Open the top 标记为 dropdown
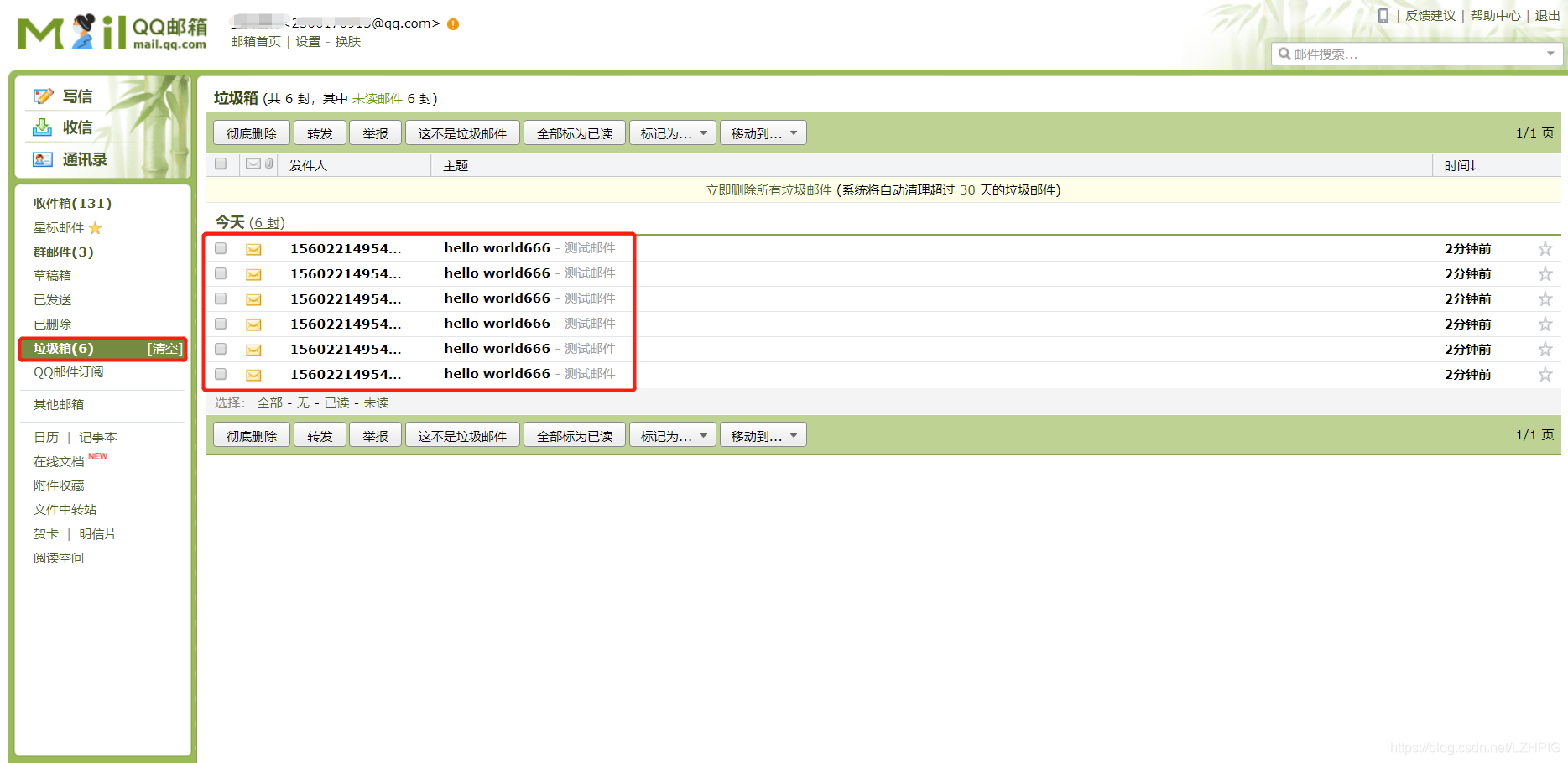The height and width of the screenshot is (763, 1568). click(x=673, y=133)
